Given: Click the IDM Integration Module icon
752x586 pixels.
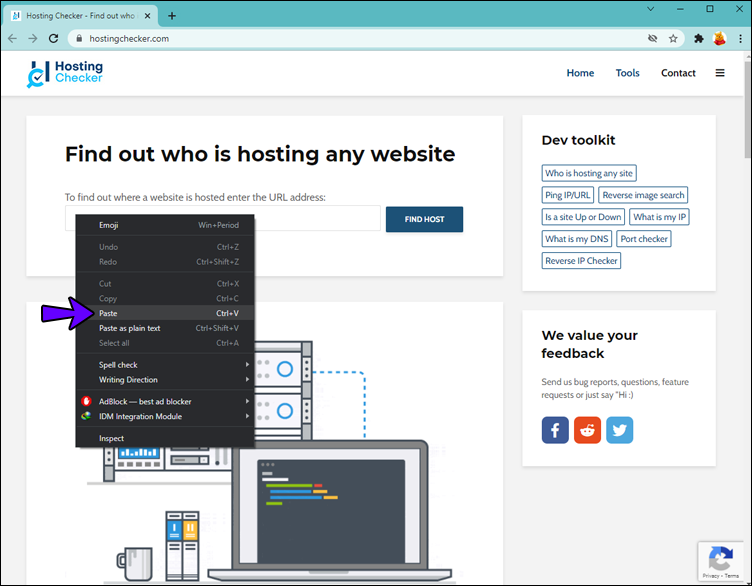Looking at the screenshot, I should point(86,416).
